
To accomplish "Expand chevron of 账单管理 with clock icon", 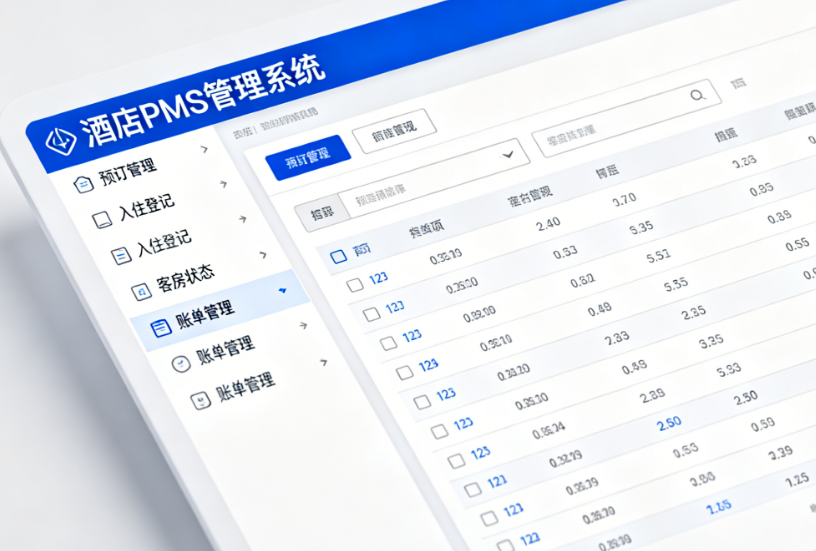I will [x=303, y=326].
